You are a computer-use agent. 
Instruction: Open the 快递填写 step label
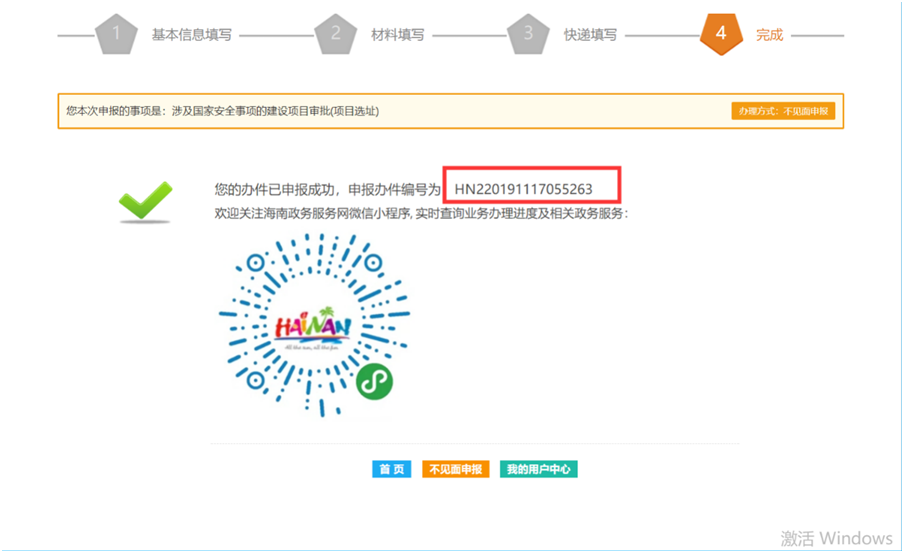(590, 35)
